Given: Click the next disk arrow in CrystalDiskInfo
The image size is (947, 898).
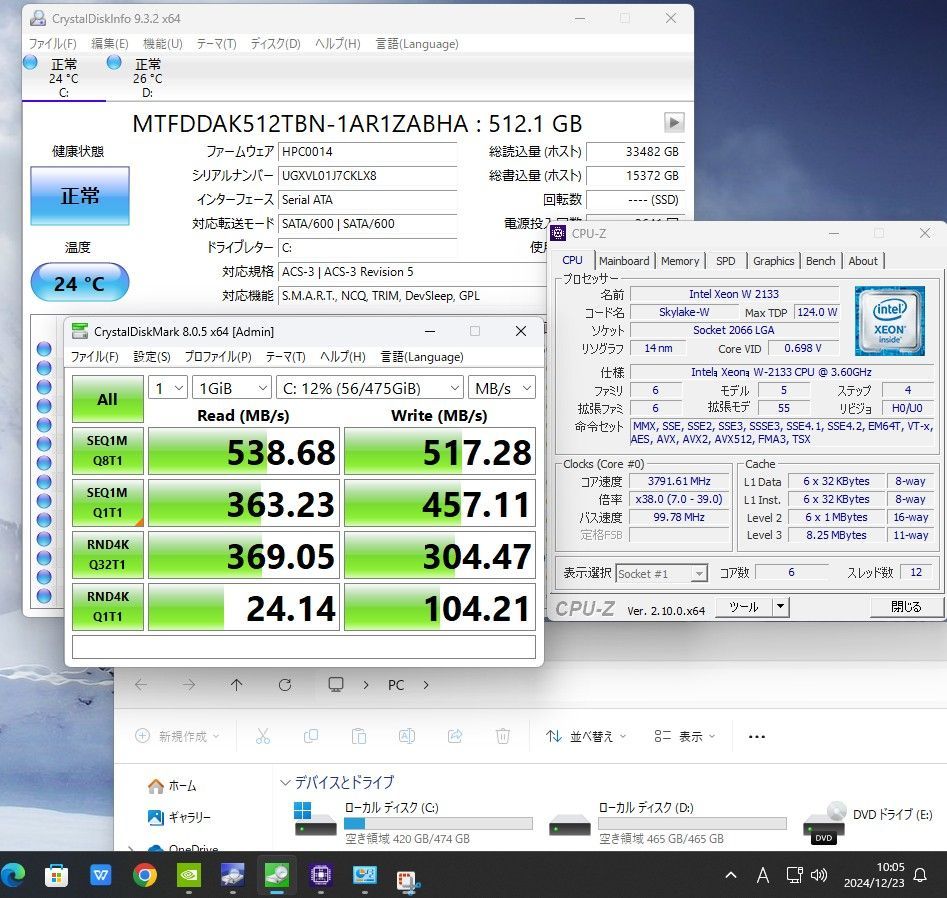Looking at the screenshot, I should coord(673,123).
